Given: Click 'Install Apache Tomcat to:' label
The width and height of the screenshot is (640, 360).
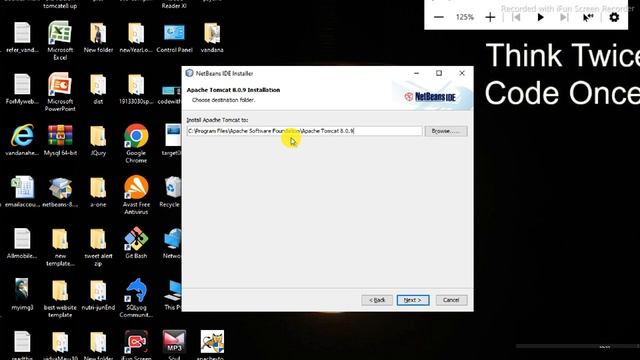Looking at the screenshot, I should point(217,120).
